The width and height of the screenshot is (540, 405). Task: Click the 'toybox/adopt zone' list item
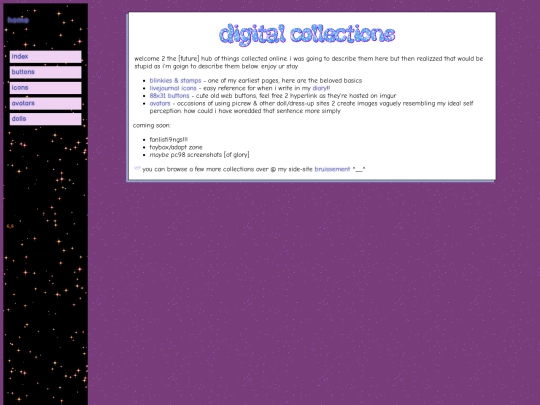[176, 147]
